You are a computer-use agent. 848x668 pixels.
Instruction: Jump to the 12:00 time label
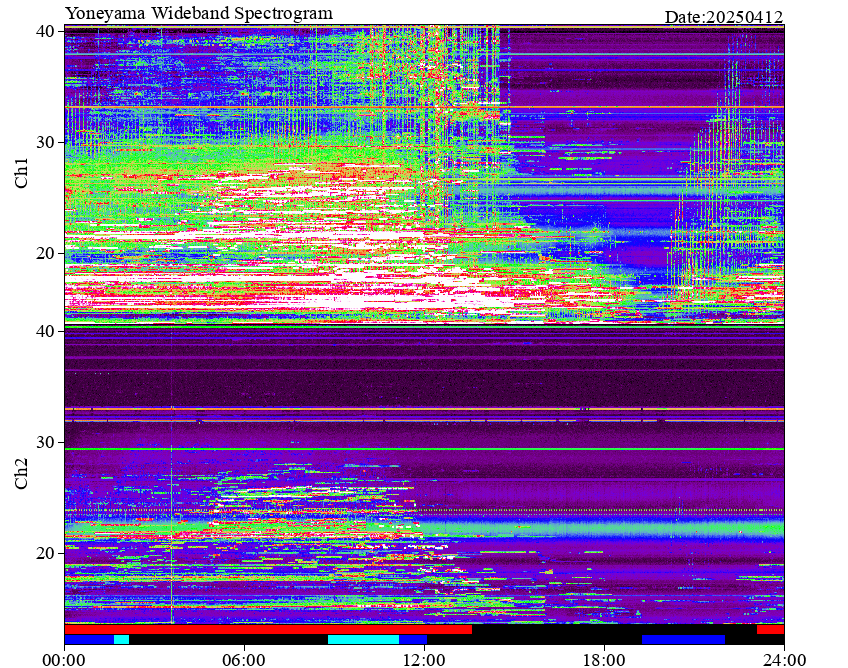coord(424,659)
